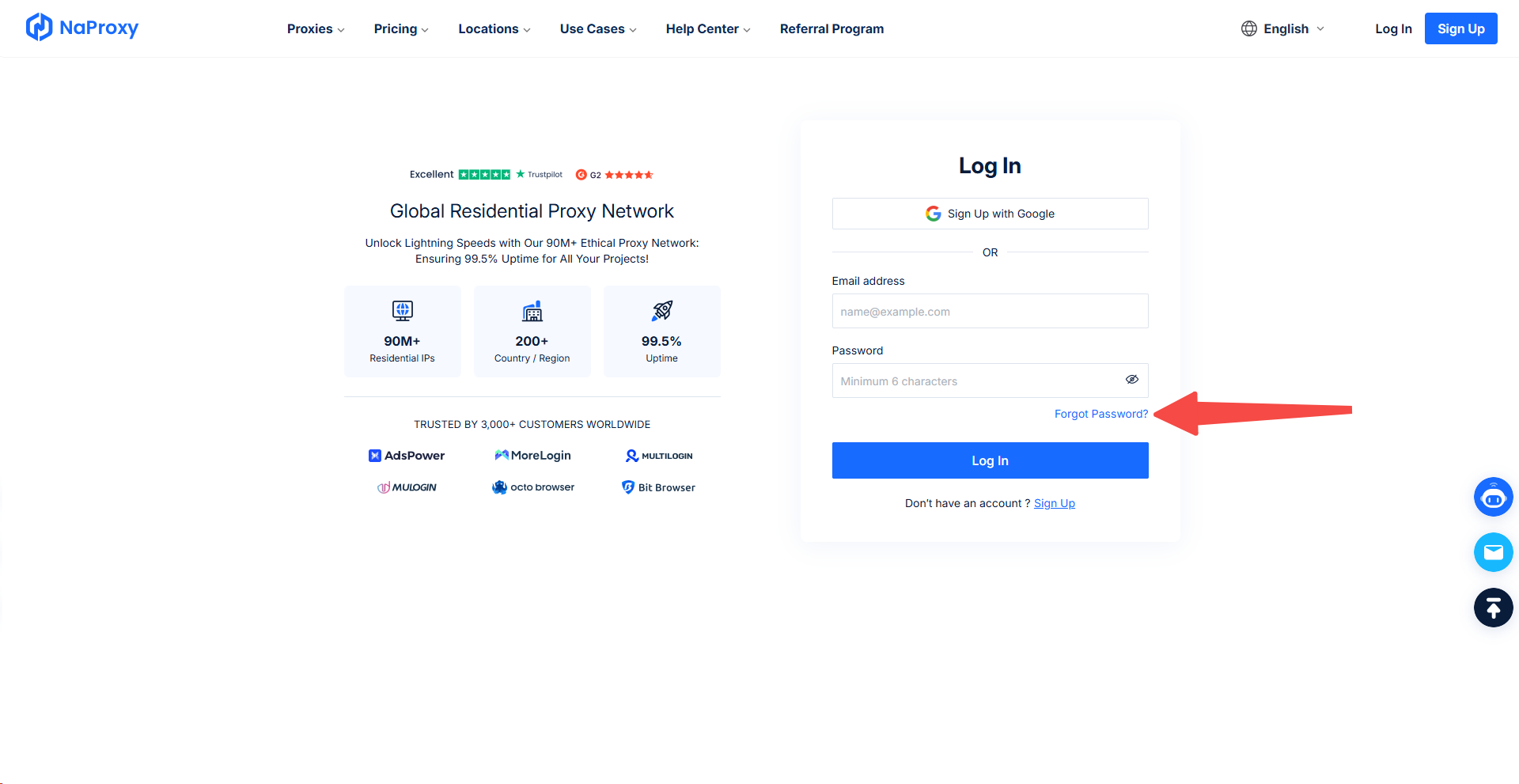
Task: Click the globe language icon
Action: [1249, 28]
